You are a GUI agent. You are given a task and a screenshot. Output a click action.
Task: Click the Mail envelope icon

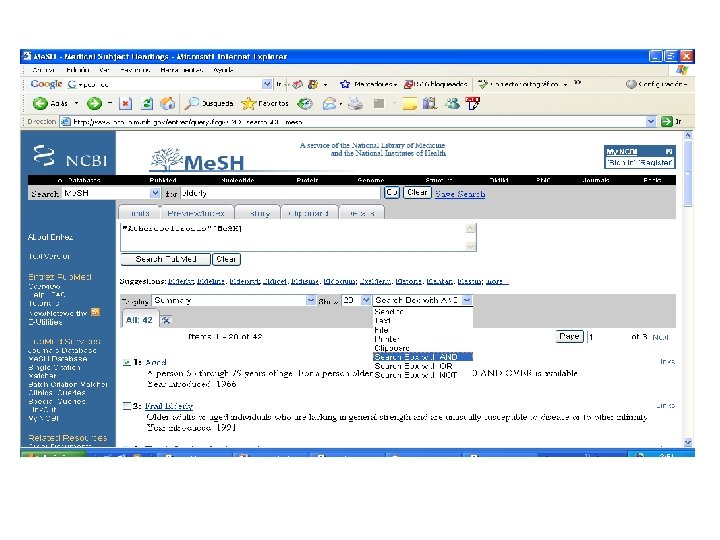(x=329, y=104)
